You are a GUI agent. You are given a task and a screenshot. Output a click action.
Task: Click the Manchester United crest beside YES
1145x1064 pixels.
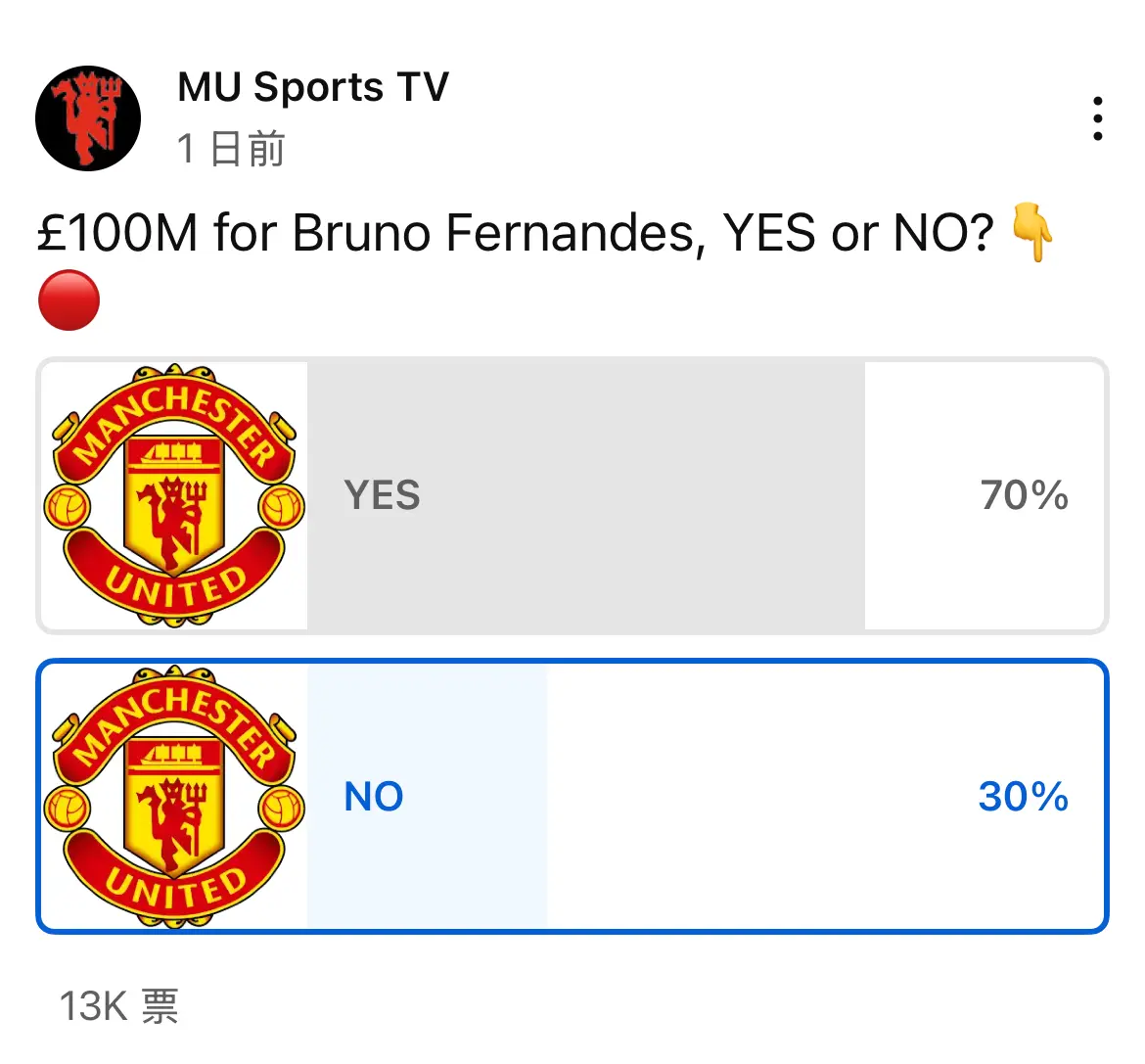[174, 496]
